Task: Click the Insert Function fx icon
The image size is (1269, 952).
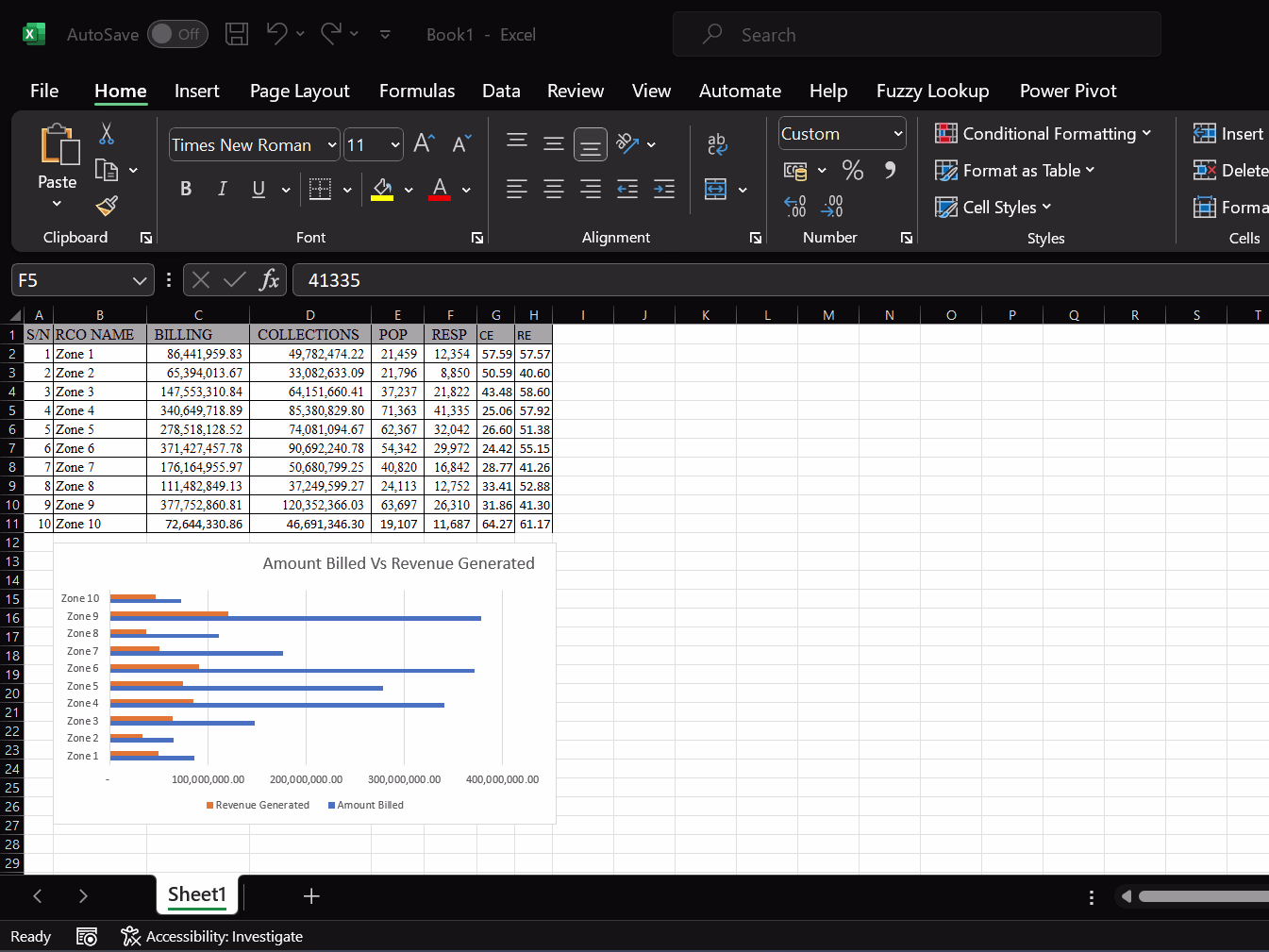Action: click(269, 280)
